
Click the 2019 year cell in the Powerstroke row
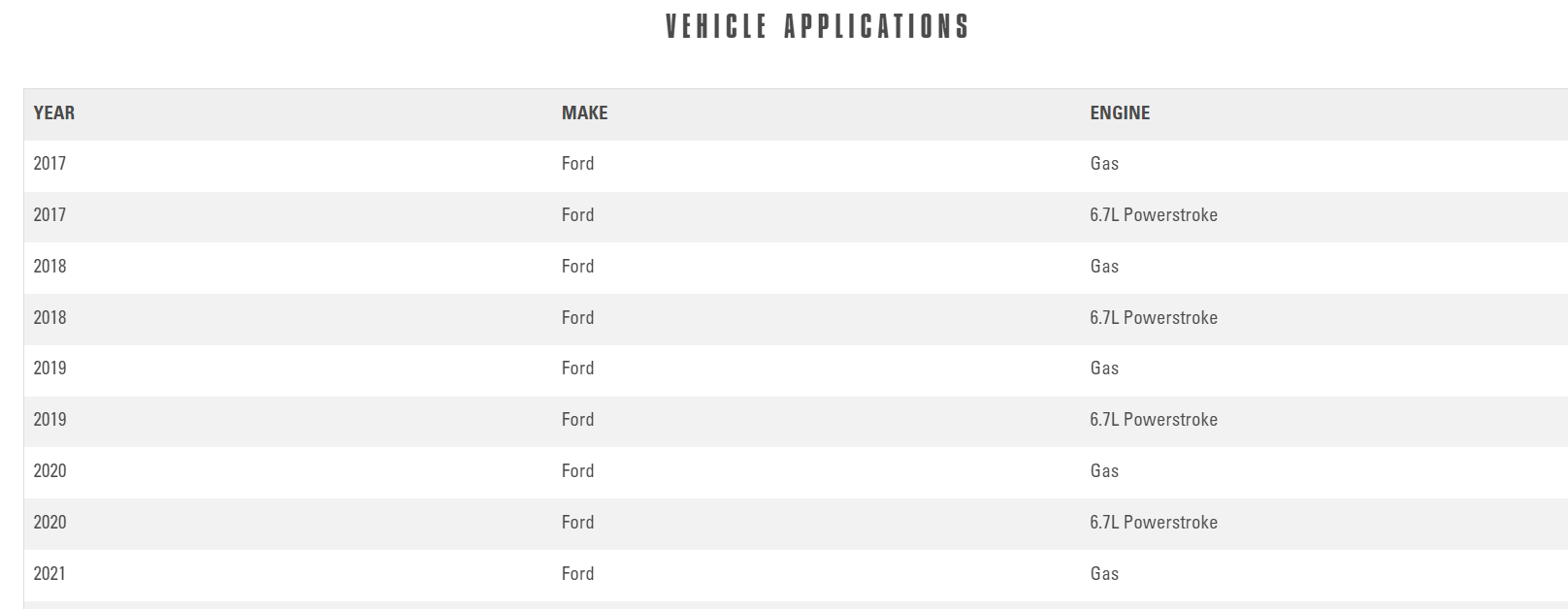(49, 420)
